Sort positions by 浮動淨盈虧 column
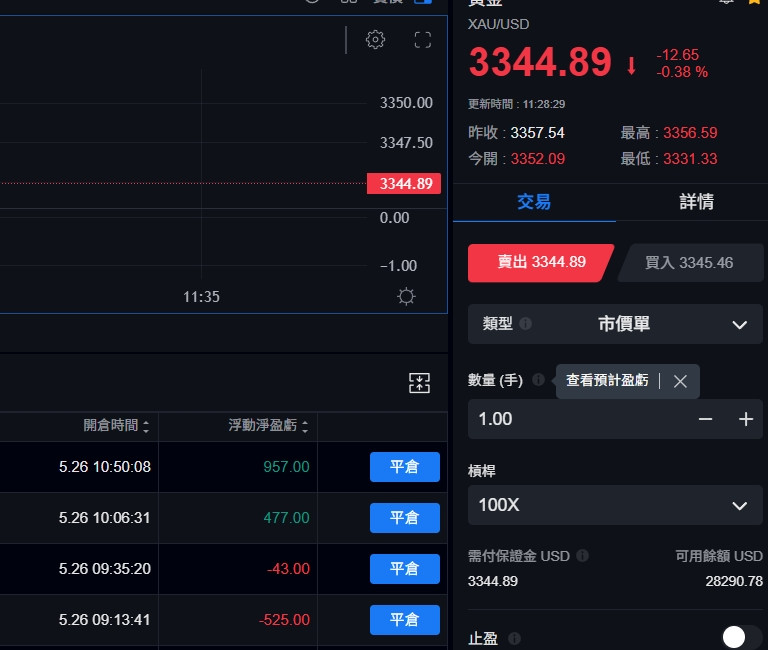Screen dimensions: 768x650 [268, 426]
